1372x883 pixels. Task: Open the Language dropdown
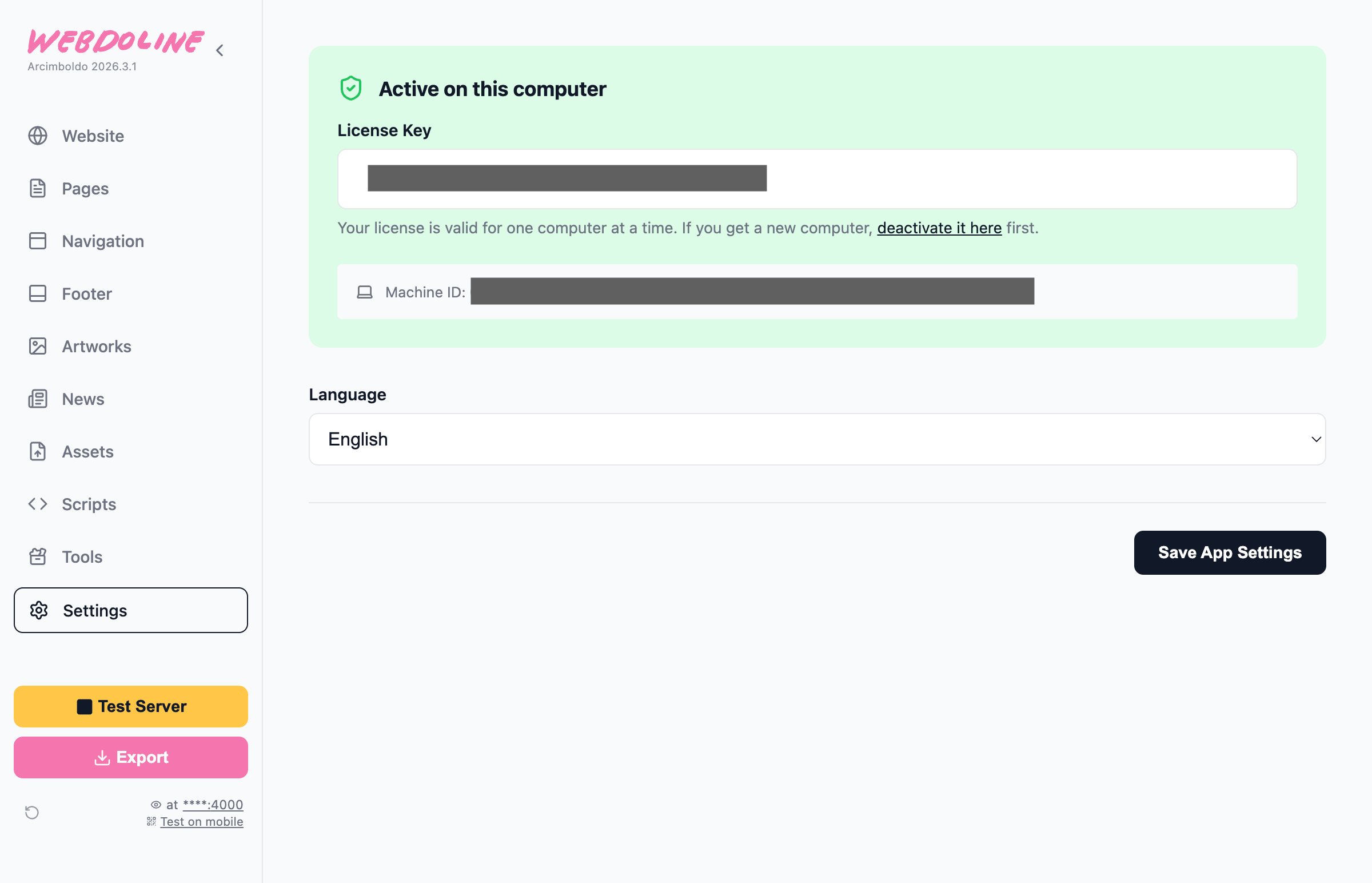[x=817, y=439]
